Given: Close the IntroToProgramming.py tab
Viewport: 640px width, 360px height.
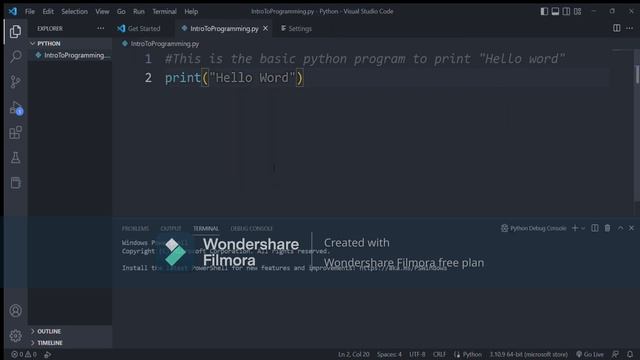Looking at the screenshot, I should point(266,28).
